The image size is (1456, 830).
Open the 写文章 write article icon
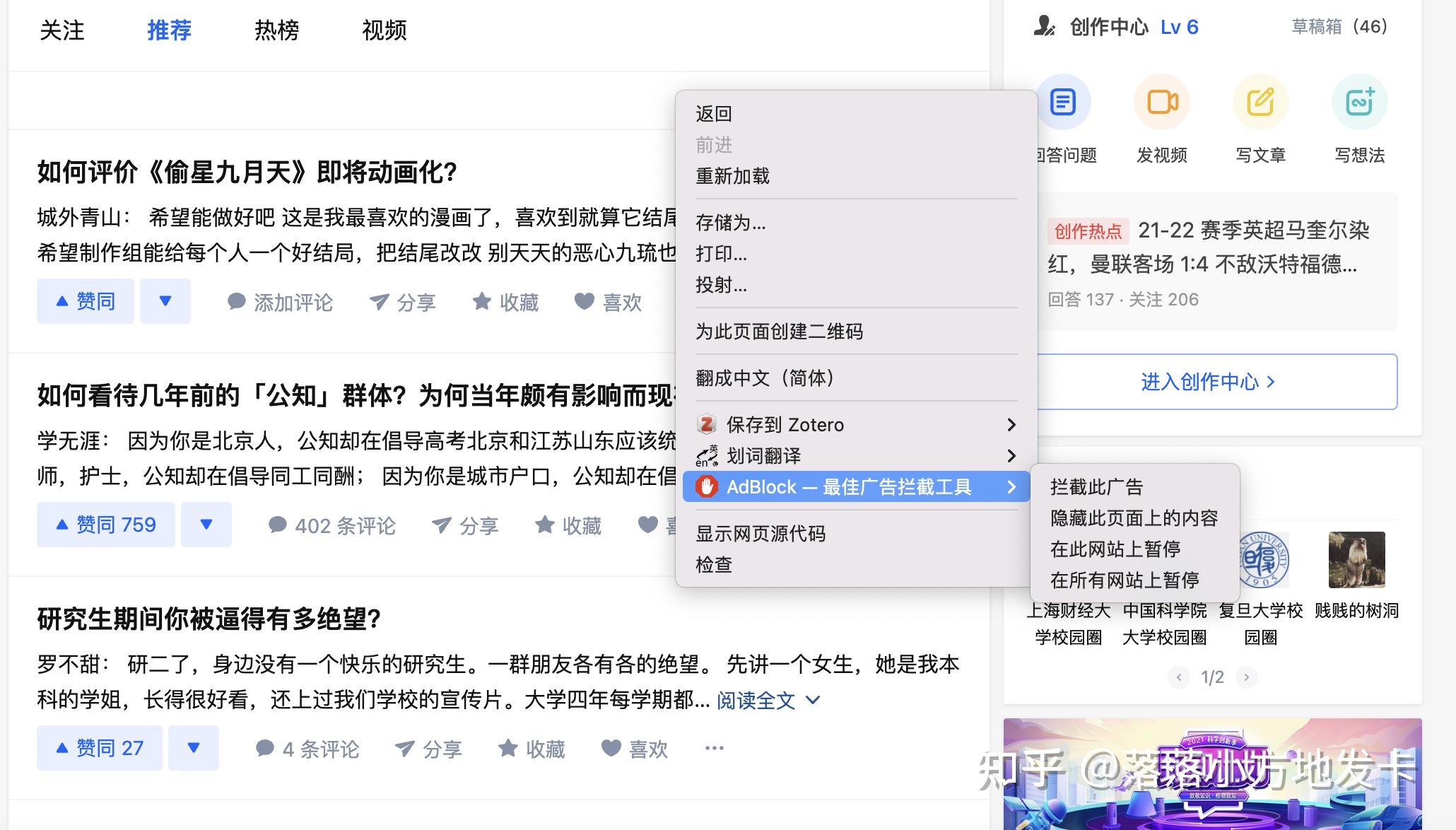(1260, 103)
